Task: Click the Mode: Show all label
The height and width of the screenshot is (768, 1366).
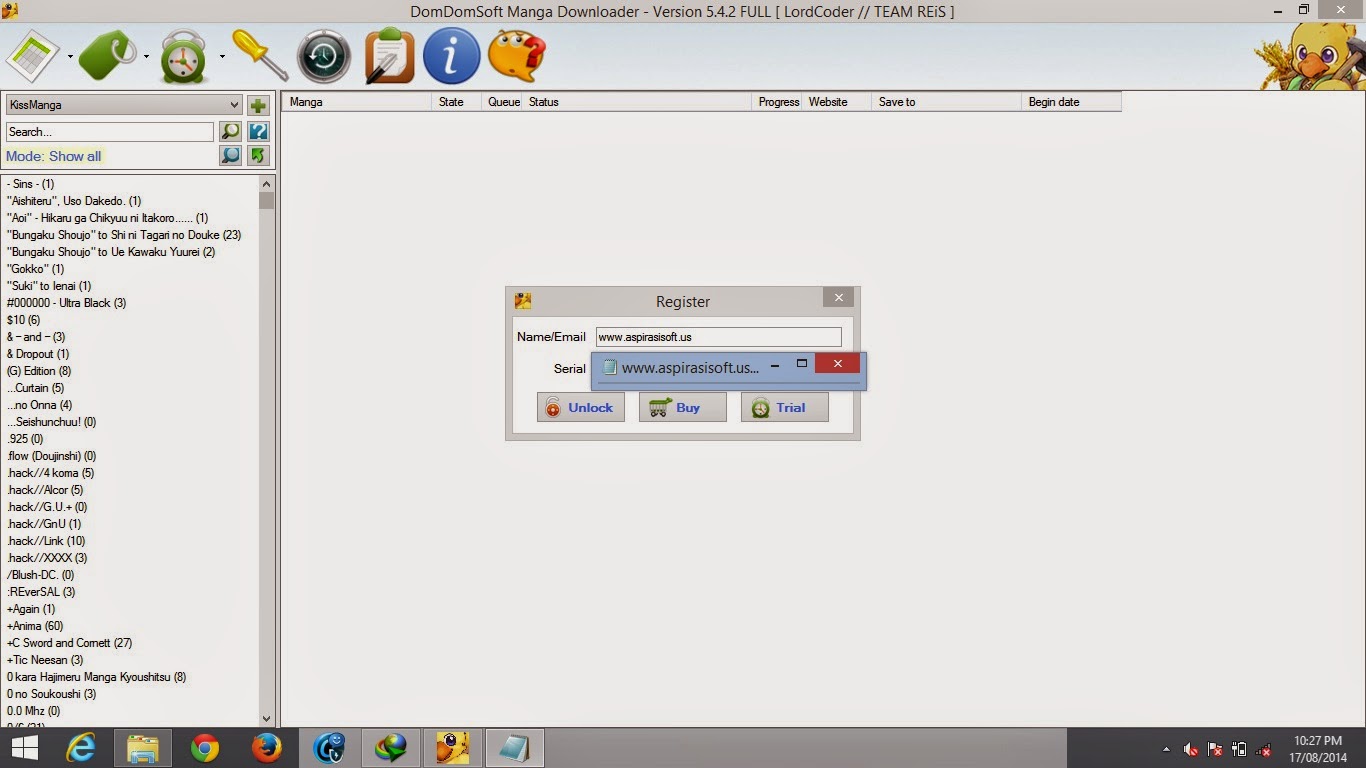Action: 53,156
